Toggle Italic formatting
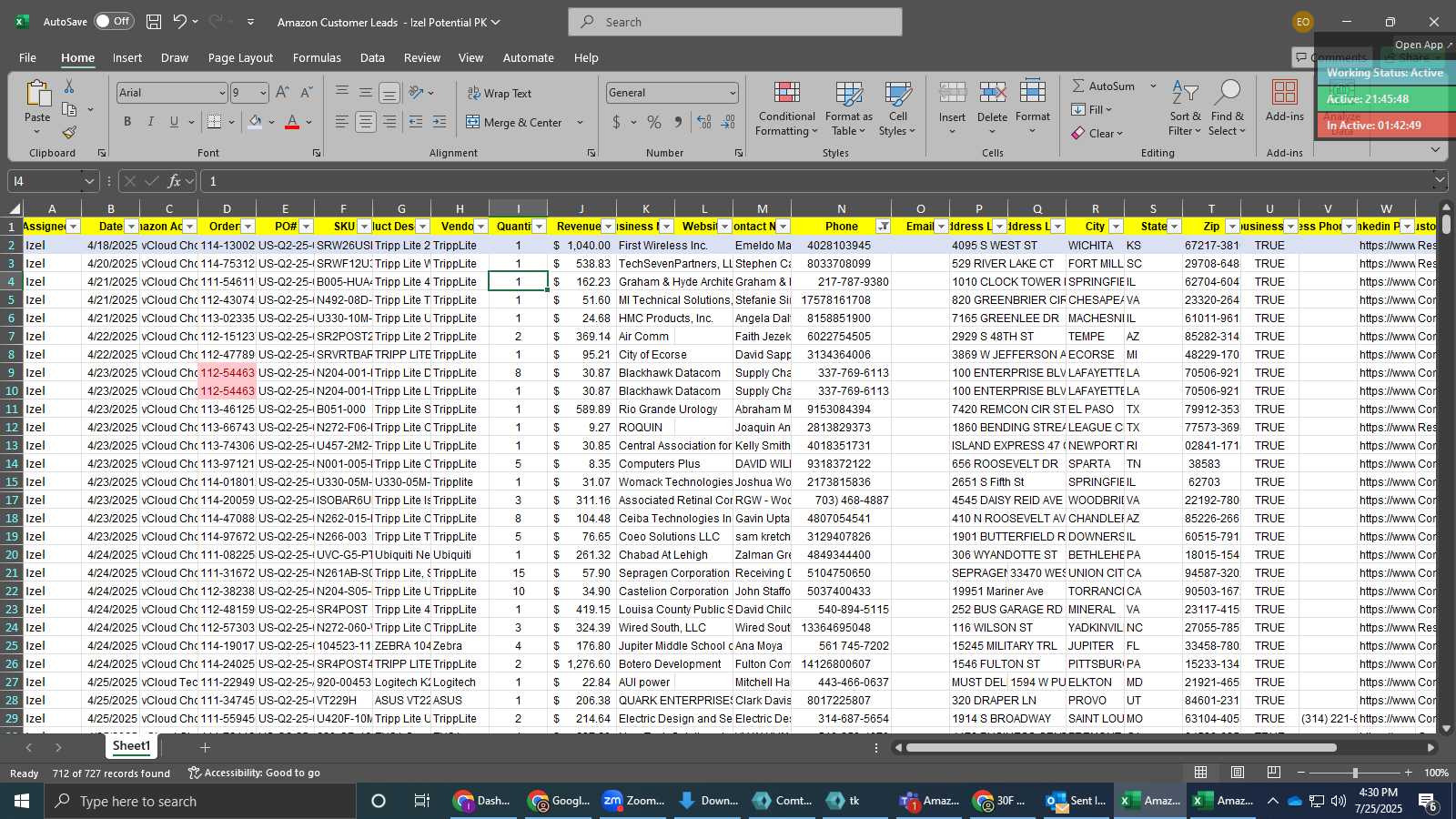Viewport: 1456px width, 819px height. pyautogui.click(x=151, y=122)
